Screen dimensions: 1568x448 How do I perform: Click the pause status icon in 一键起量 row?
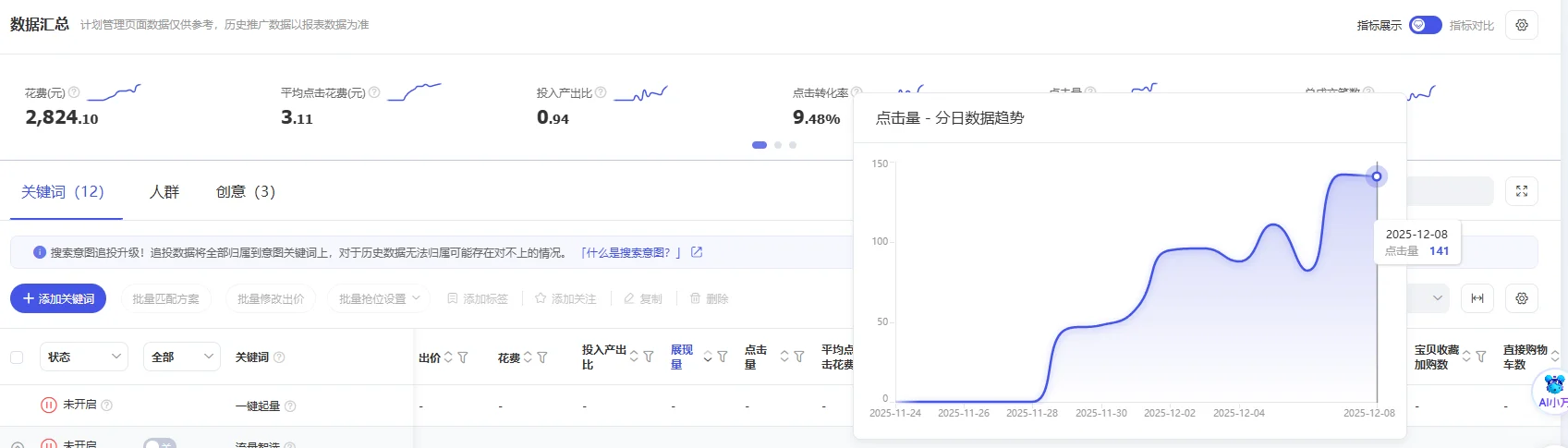tap(49, 405)
